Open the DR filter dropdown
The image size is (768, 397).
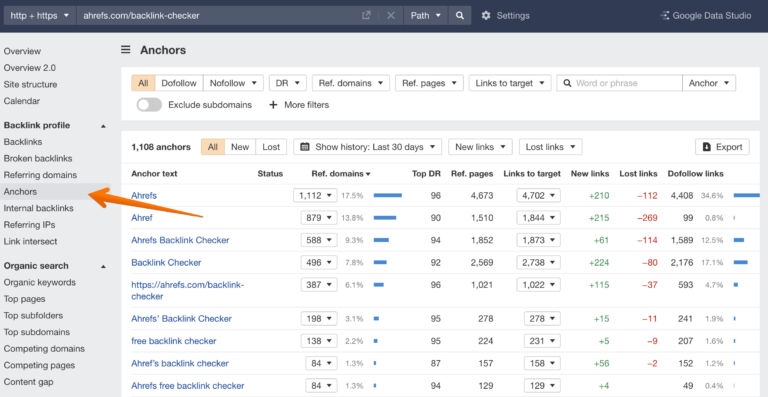288,83
